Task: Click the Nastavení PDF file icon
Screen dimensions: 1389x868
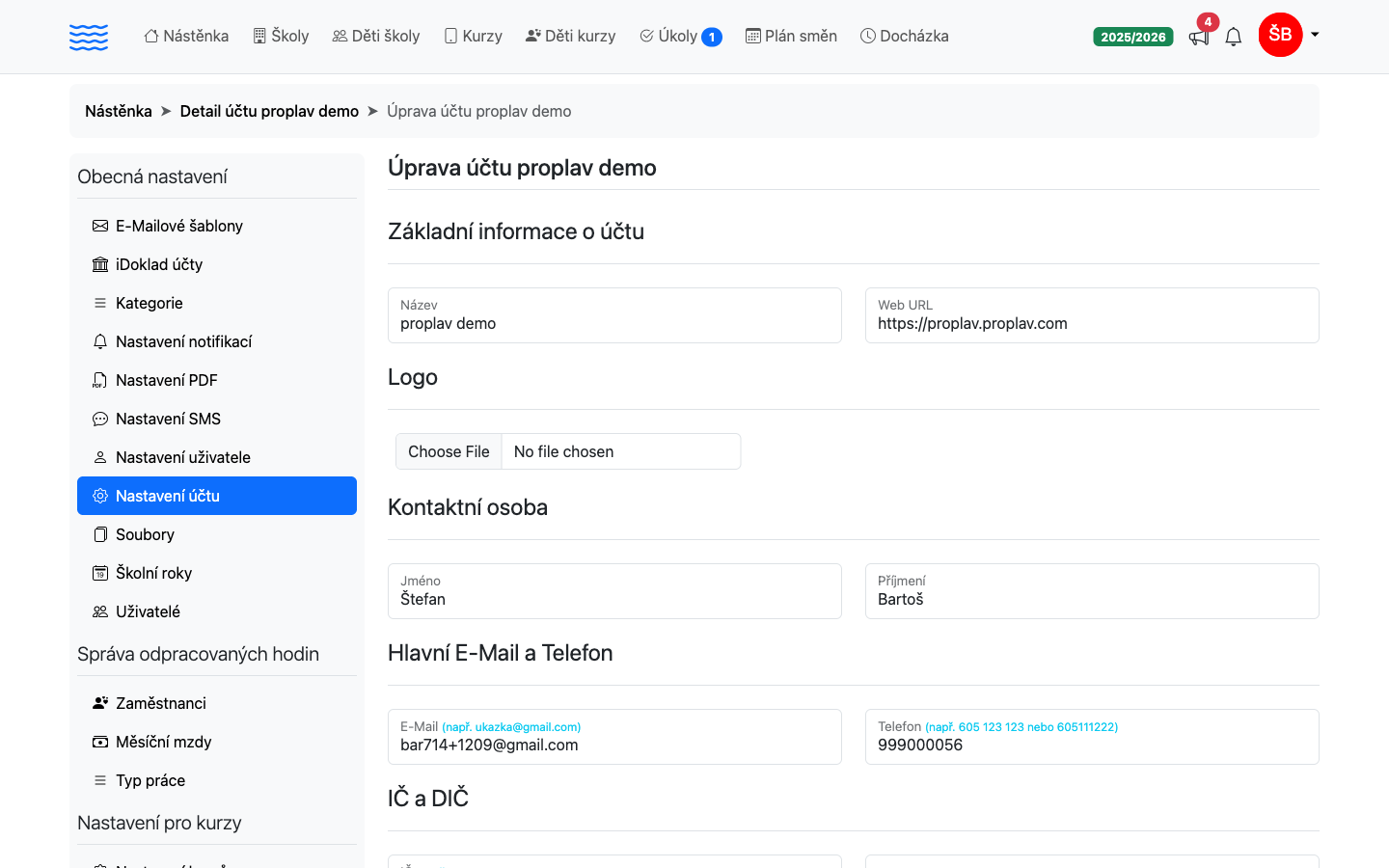Action: [x=100, y=380]
